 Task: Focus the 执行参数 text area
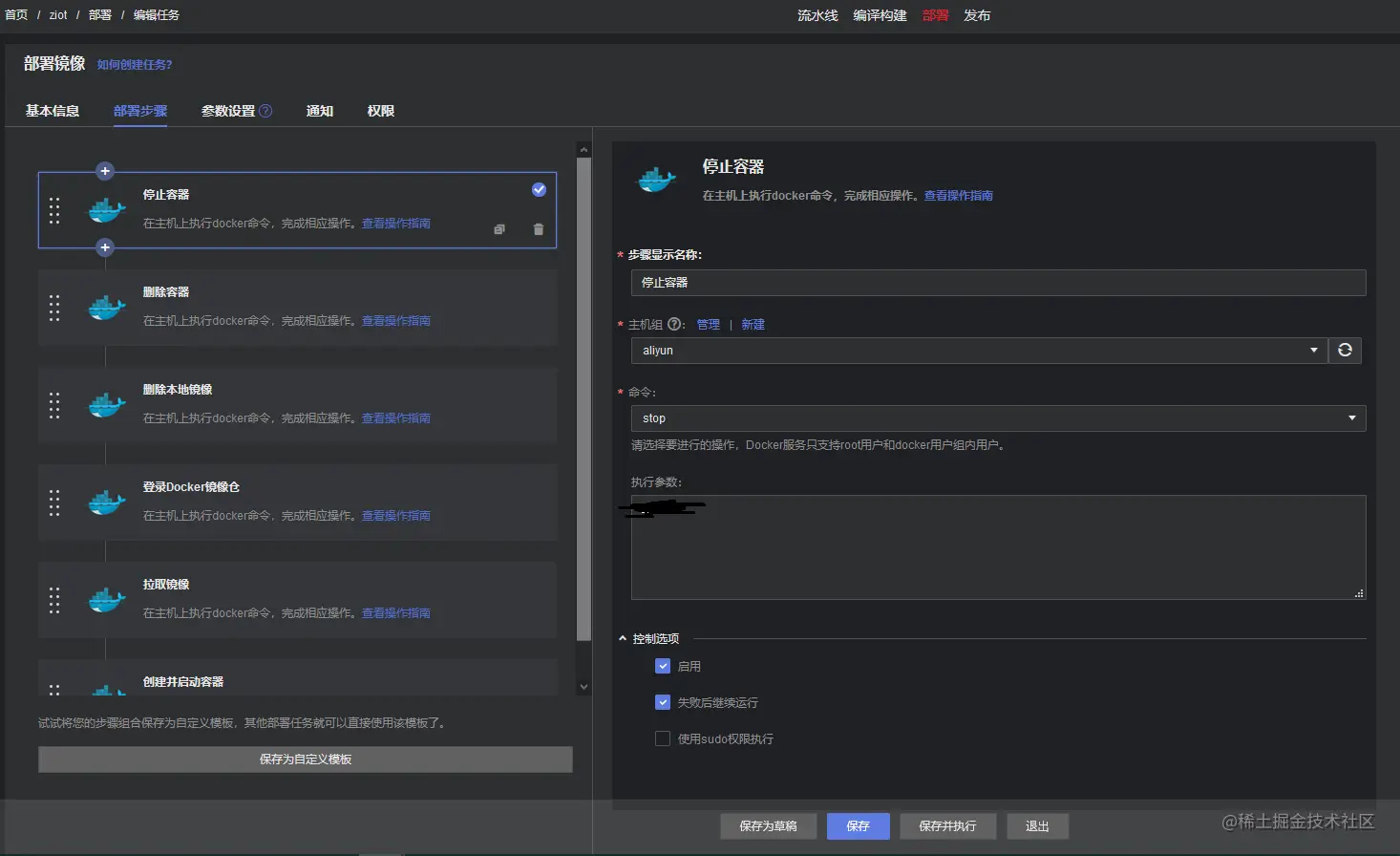(x=998, y=547)
